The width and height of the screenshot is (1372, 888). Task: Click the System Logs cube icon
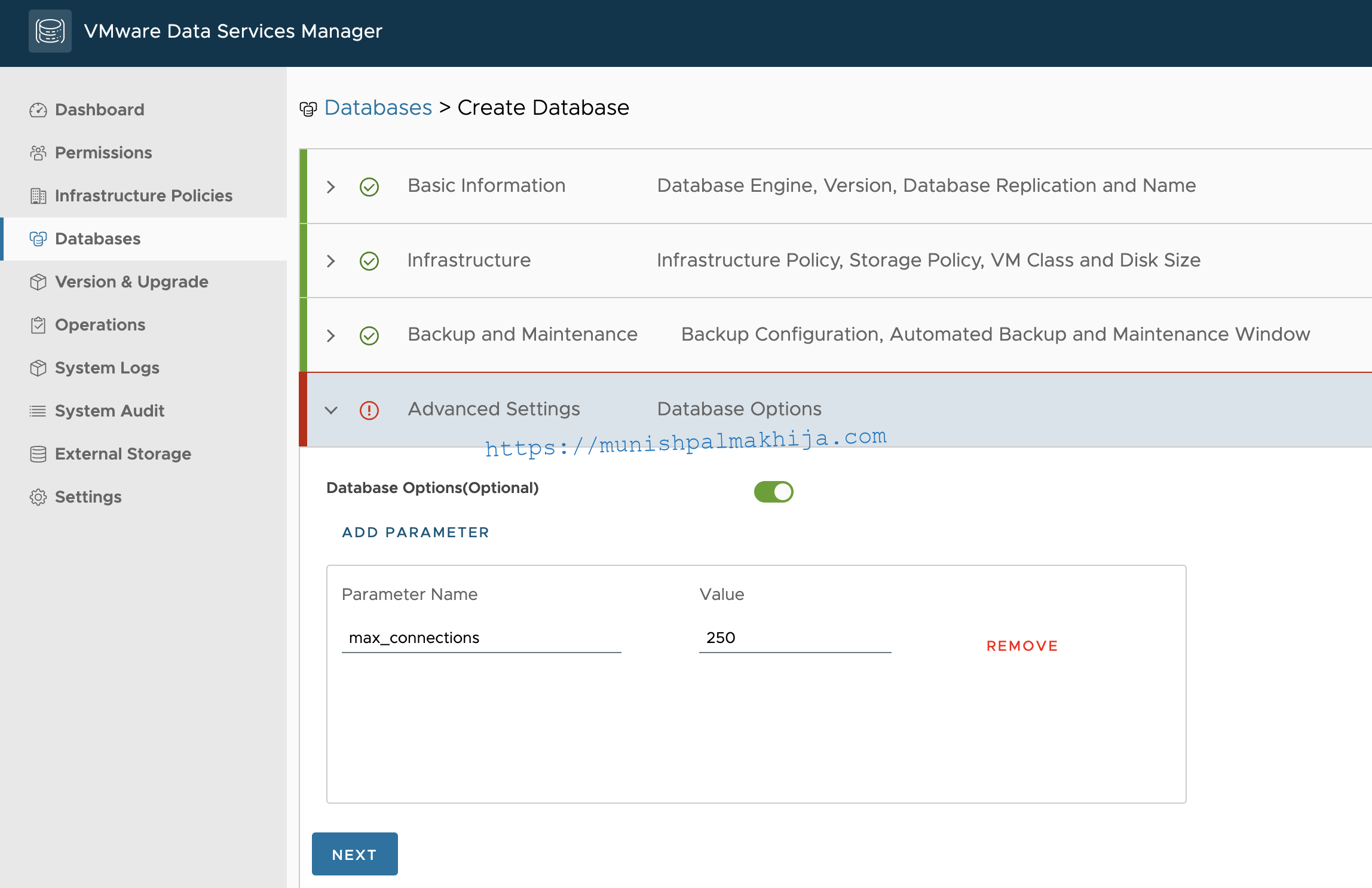coord(38,368)
